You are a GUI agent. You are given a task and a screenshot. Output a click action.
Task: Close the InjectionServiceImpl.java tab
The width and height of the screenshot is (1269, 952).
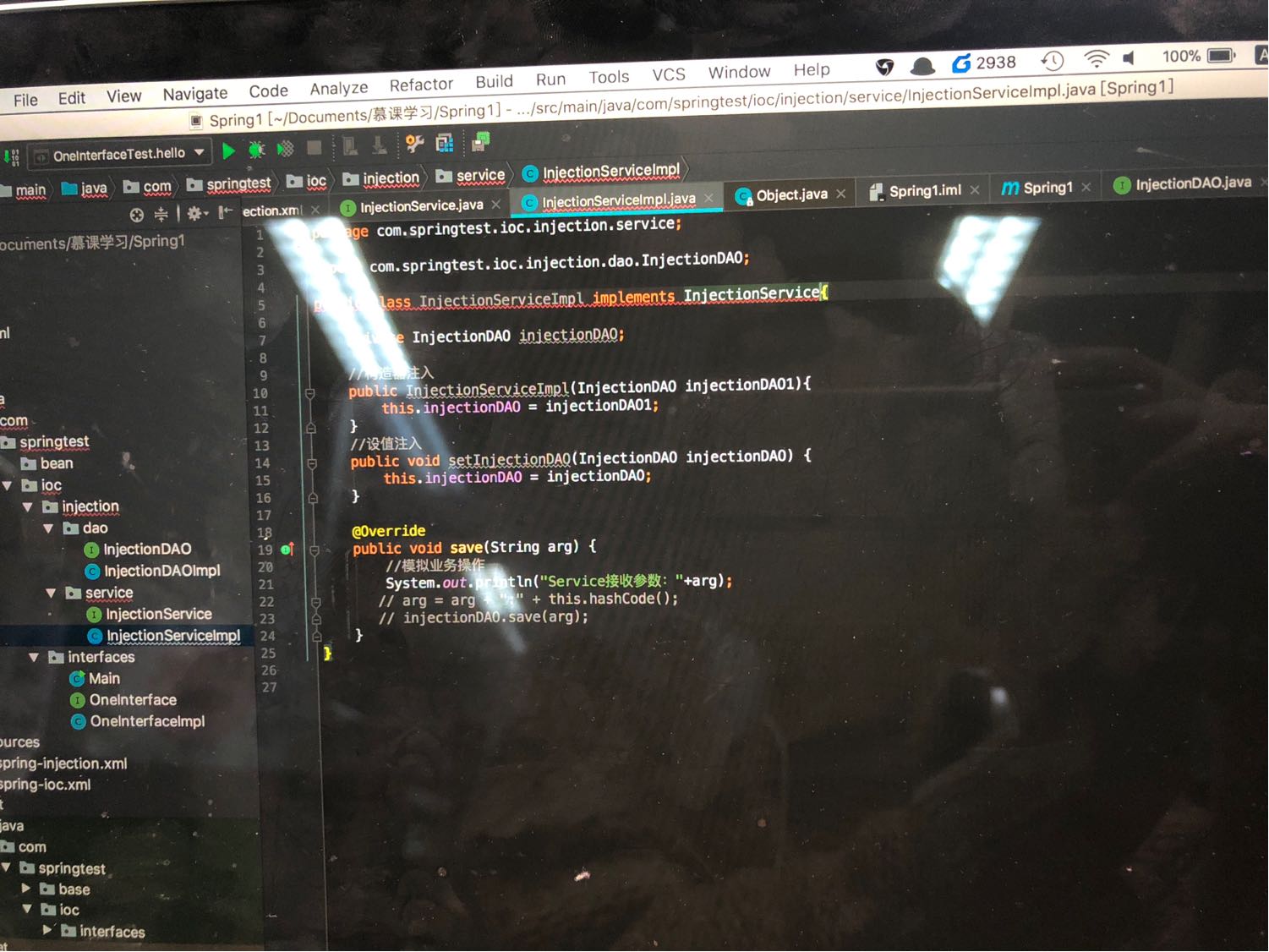708,198
